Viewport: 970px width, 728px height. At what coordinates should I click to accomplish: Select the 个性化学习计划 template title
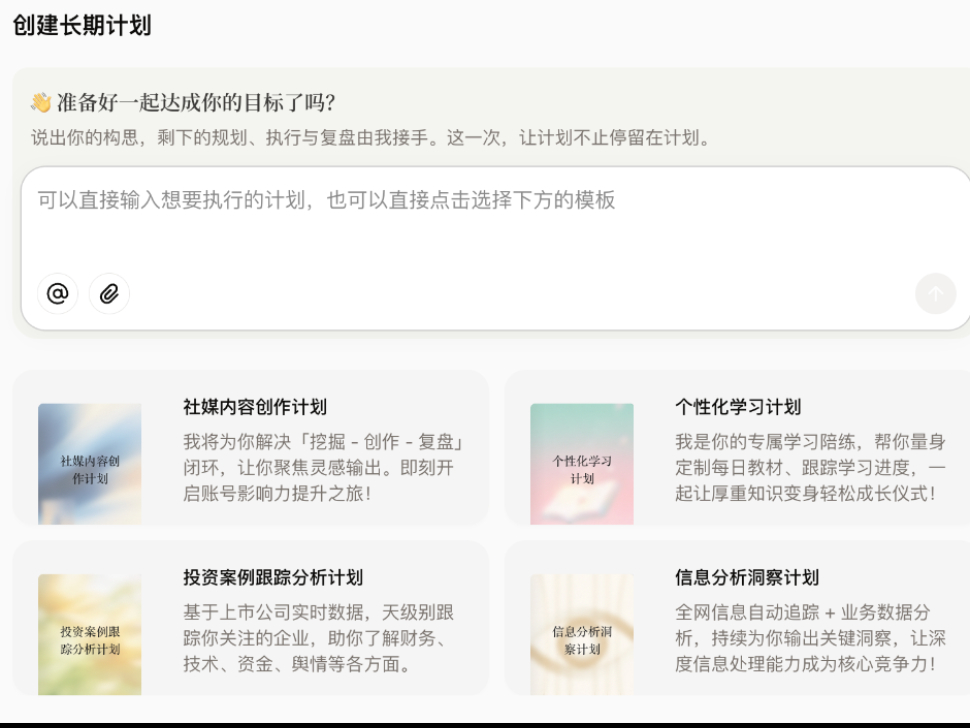(x=738, y=407)
